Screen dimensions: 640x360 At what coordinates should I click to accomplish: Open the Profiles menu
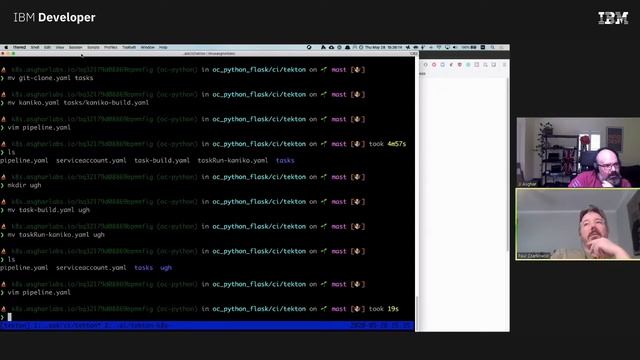pyautogui.click(x=111, y=47)
